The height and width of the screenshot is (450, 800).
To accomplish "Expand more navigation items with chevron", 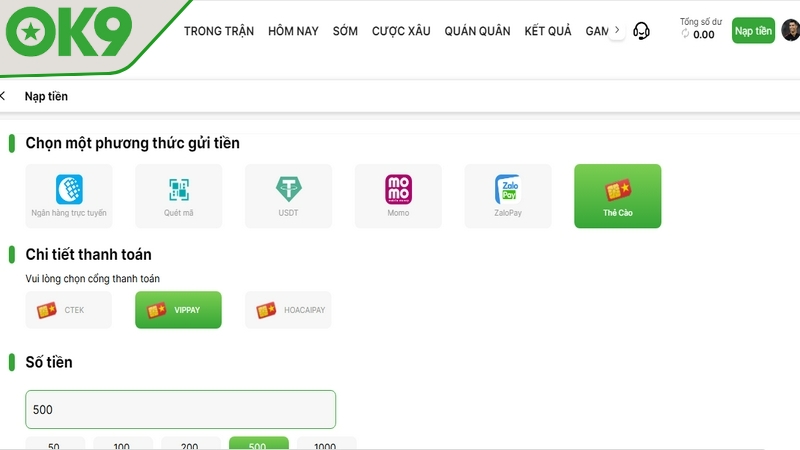I will pyautogui.click(x=617, y=30).
